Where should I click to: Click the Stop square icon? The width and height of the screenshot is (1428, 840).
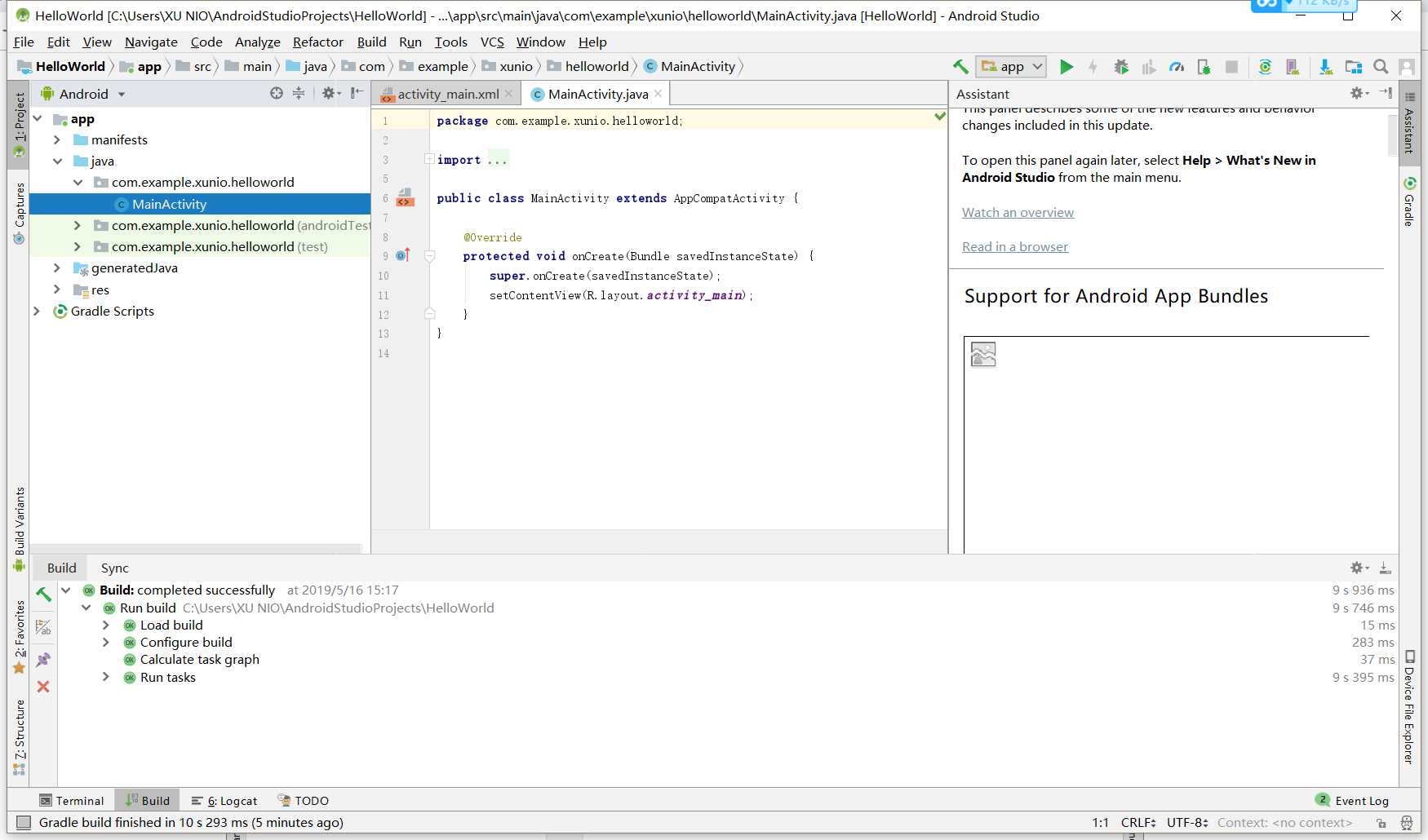[1231, 67]
